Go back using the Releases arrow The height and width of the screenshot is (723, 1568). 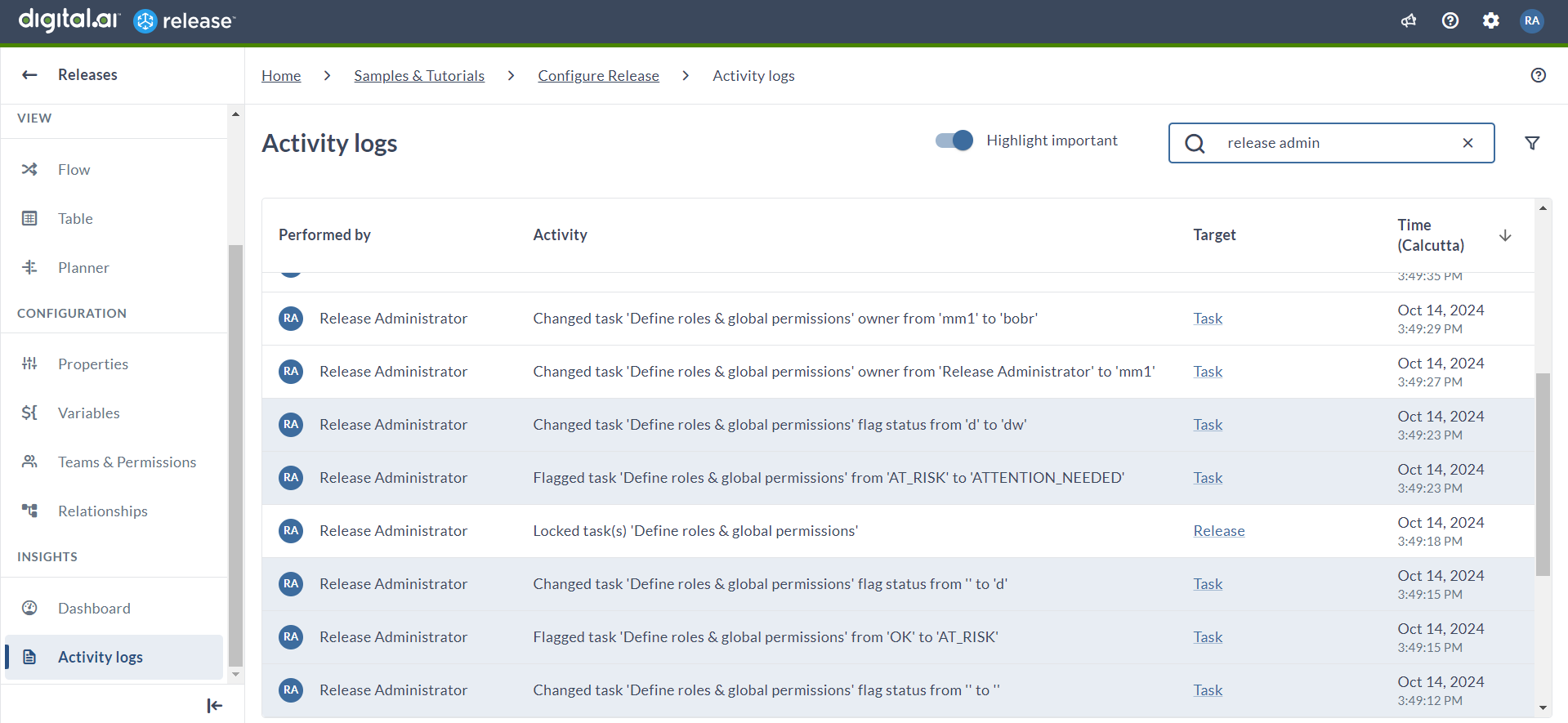29,75
